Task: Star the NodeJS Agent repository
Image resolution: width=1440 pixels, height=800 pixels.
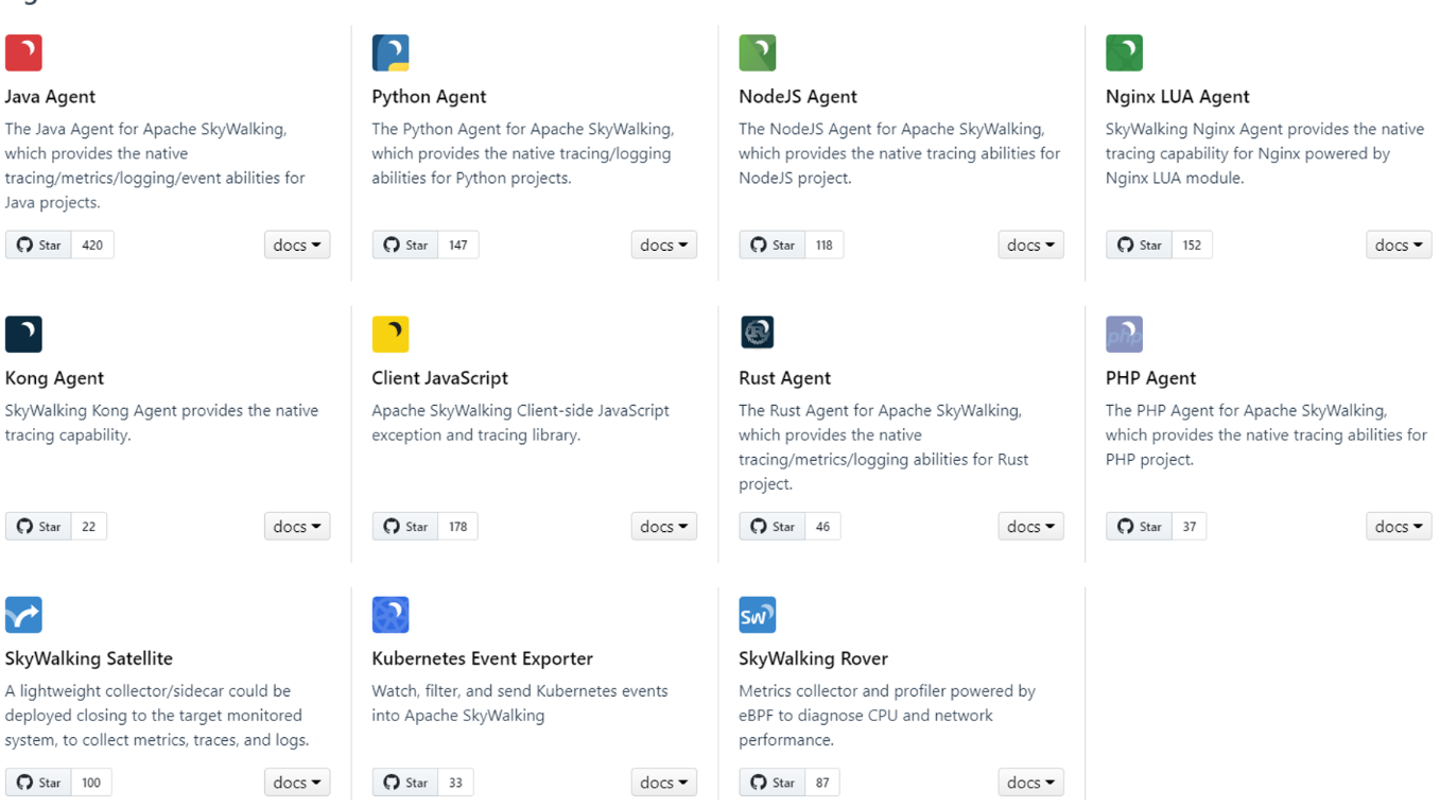Action: tap(772, 245)
